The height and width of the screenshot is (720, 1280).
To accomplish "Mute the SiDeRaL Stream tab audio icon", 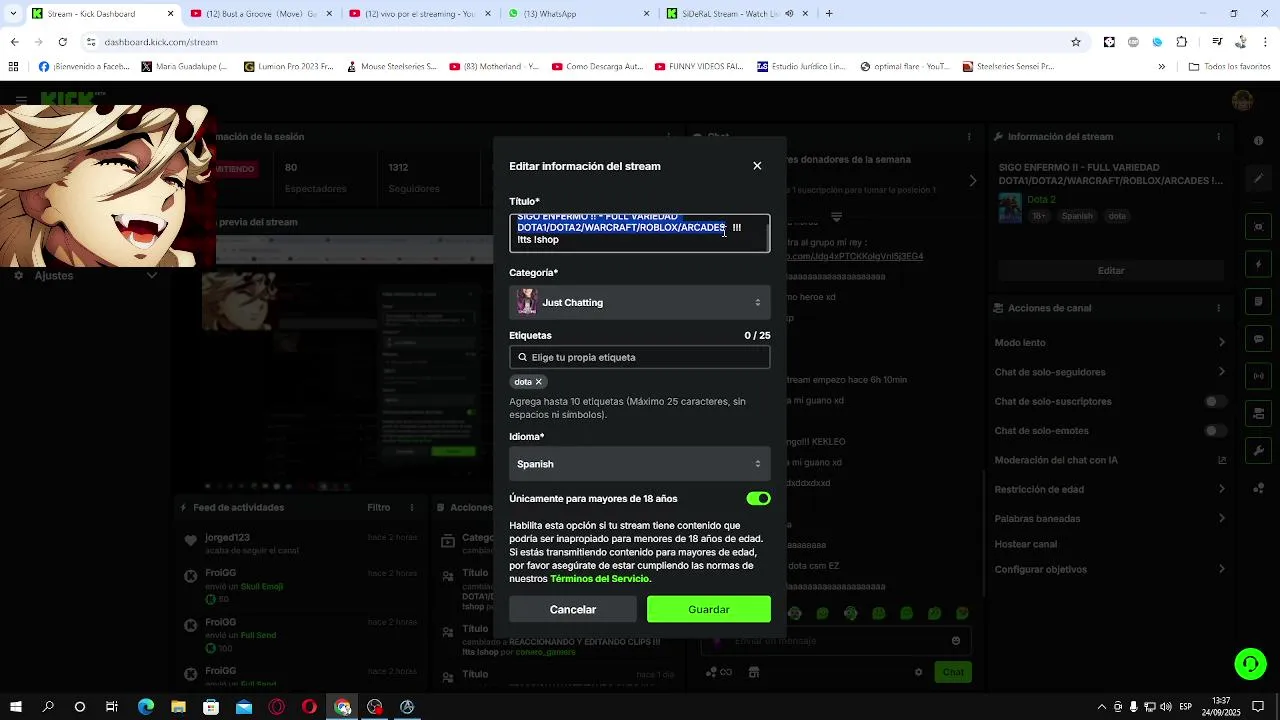I will tap(789, 14).
